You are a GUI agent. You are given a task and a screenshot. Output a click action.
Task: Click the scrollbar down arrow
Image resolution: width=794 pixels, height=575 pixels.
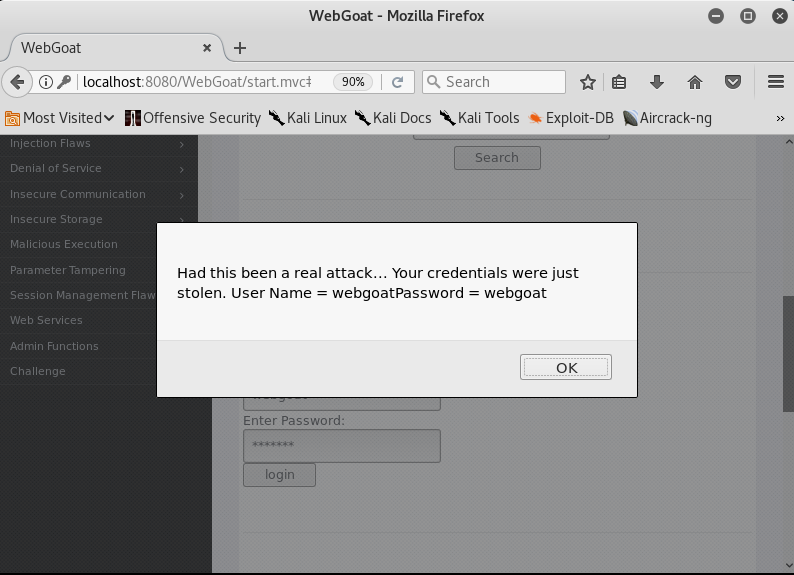(788, 565)
